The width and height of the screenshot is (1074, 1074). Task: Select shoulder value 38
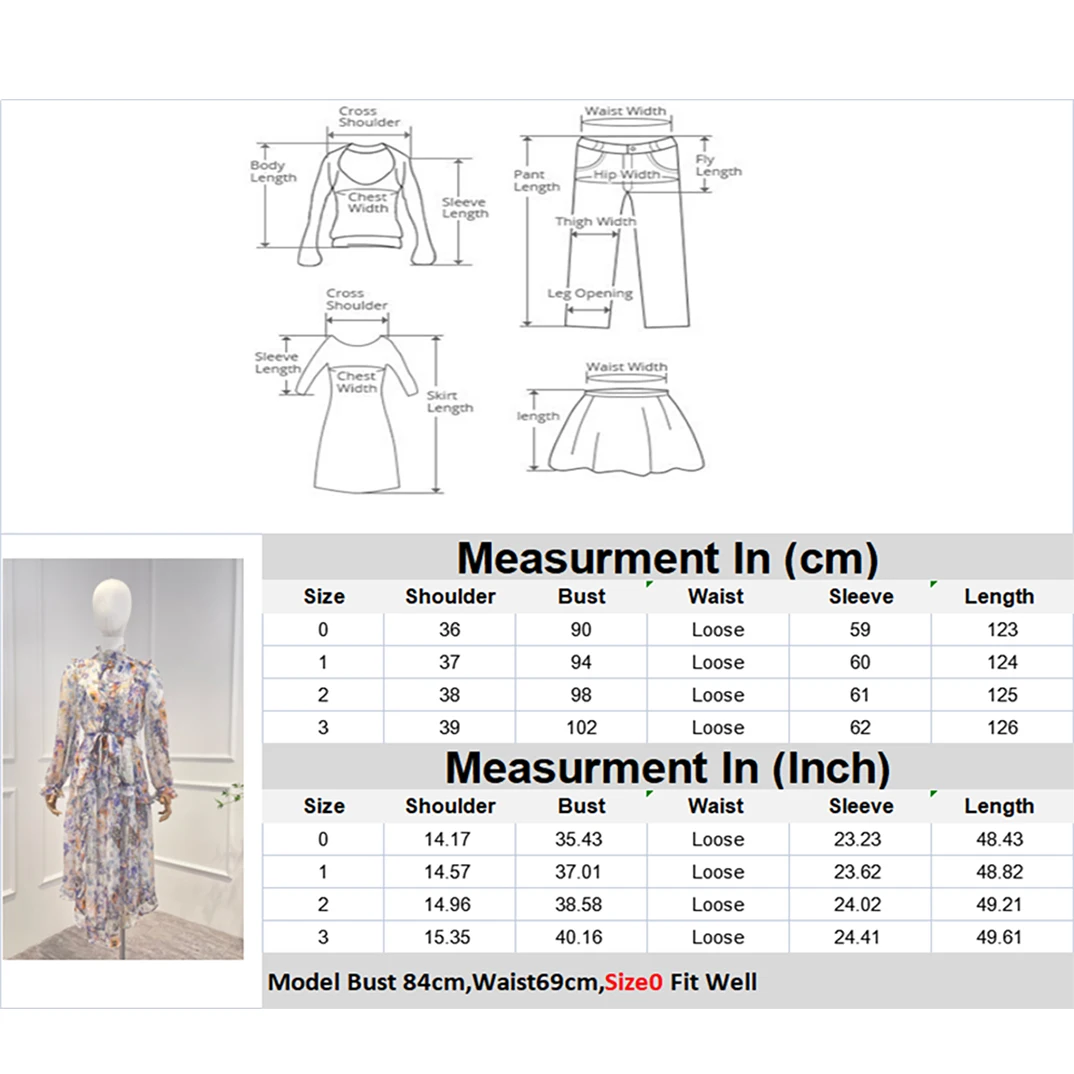click(449, 695)
